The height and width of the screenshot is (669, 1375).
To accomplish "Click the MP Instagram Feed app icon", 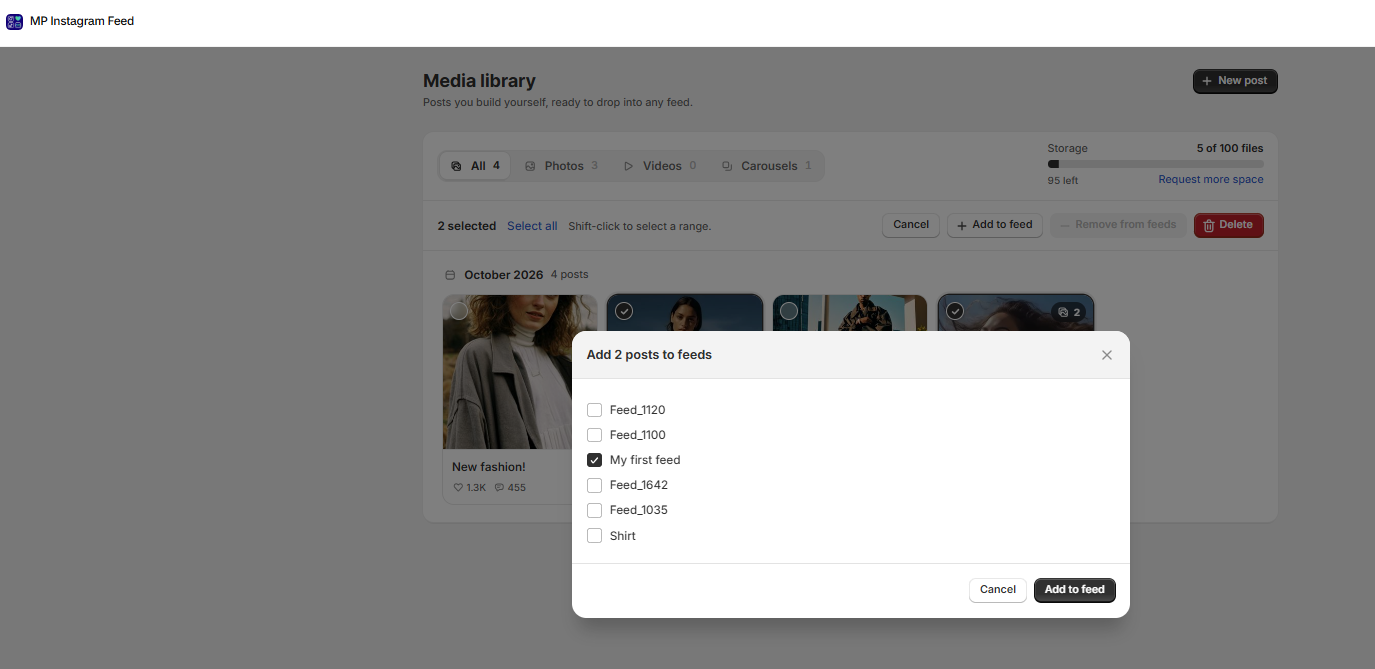I will coord(14,21).
